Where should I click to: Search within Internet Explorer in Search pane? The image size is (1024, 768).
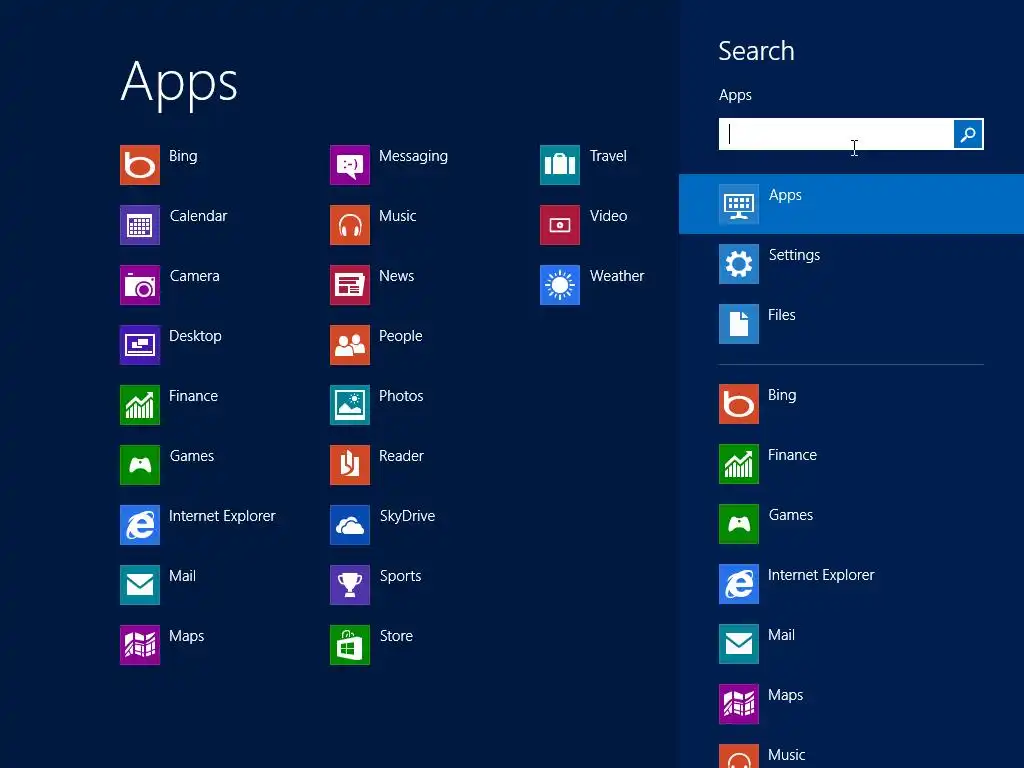tap(852, 584)
